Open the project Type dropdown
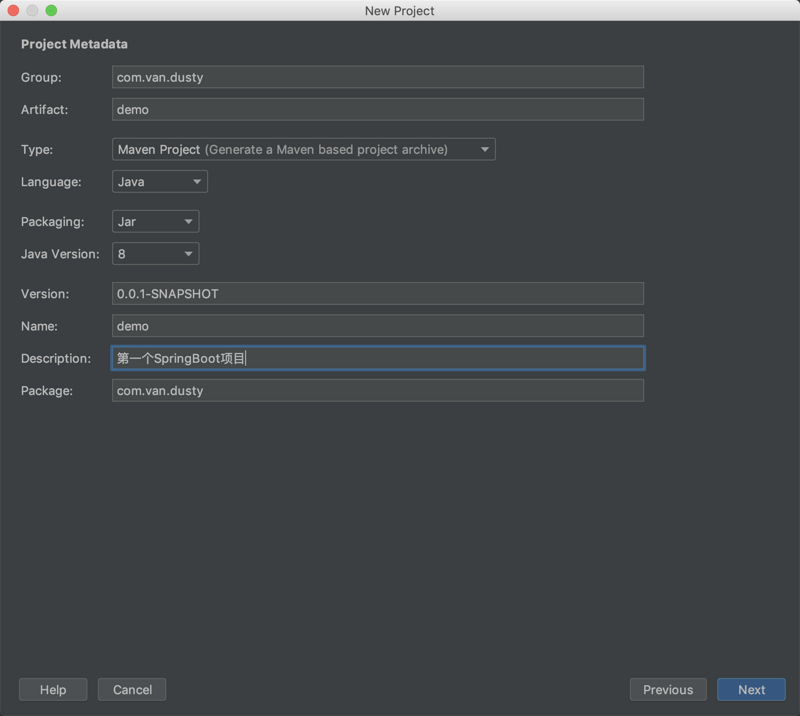Image resolution: width=800 pixels, height=716 pixels. [303, 150]
